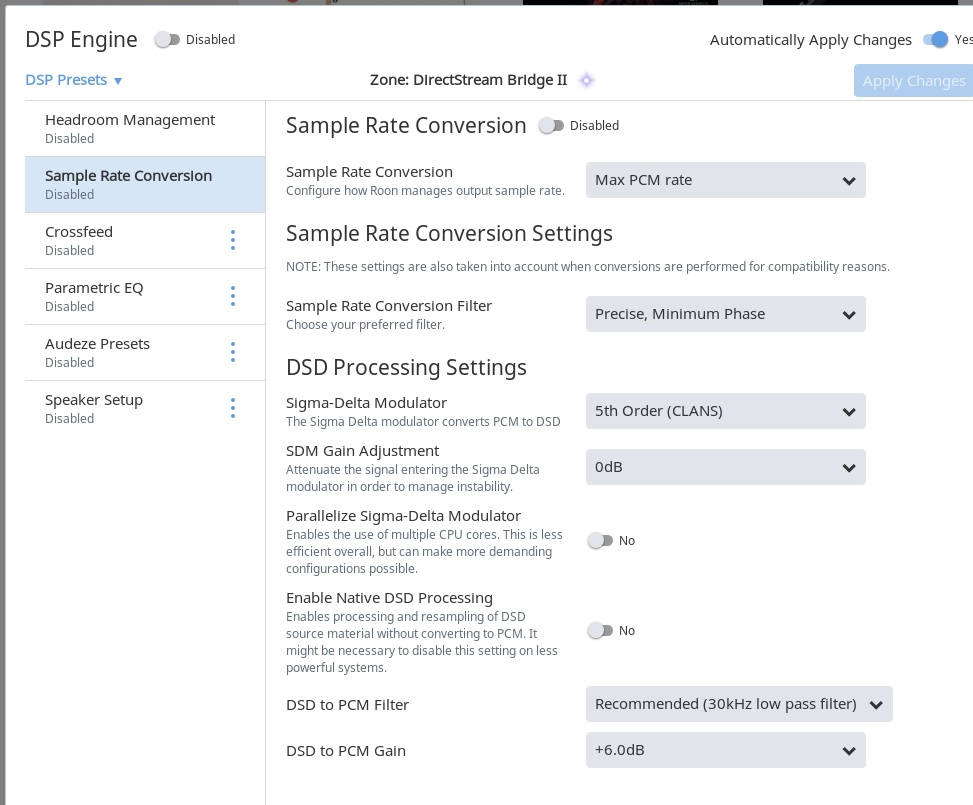Click the Apply Changes button
The image size is (973, 805).
913,81
